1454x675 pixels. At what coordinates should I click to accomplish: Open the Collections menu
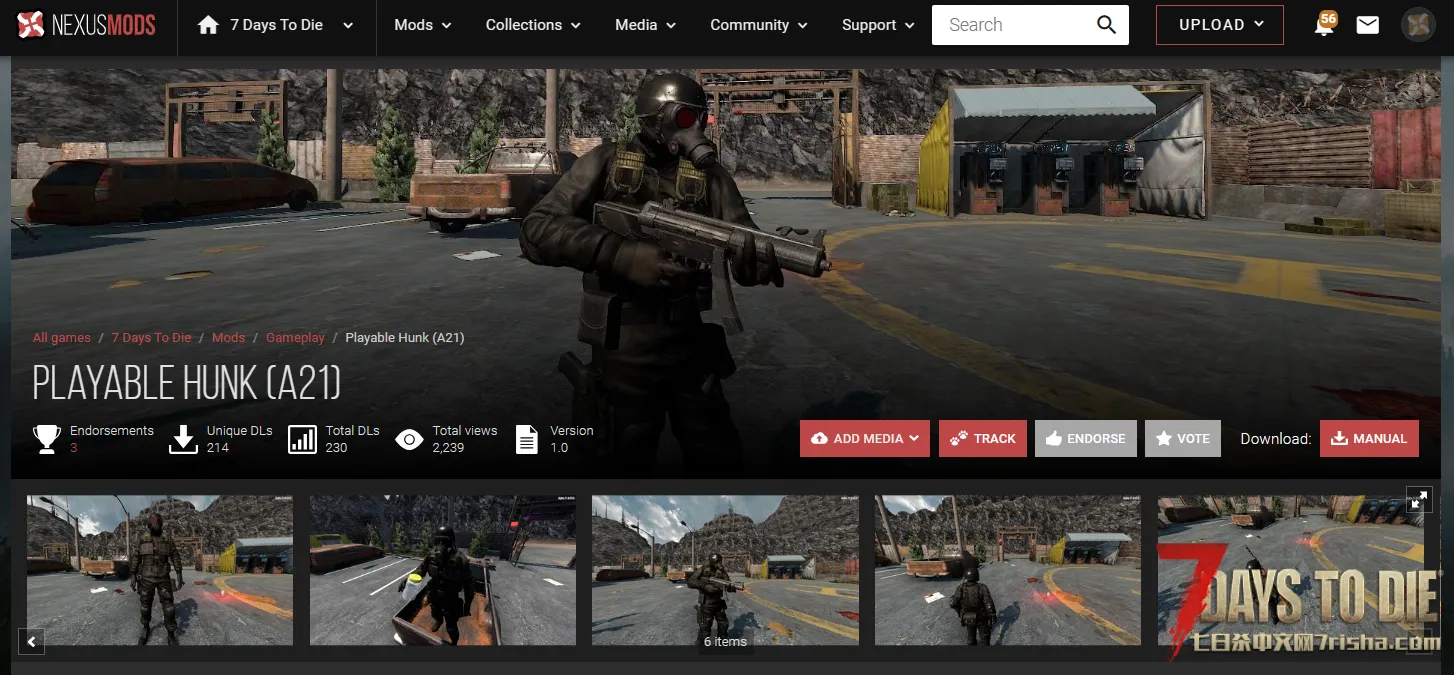point(533,25)
